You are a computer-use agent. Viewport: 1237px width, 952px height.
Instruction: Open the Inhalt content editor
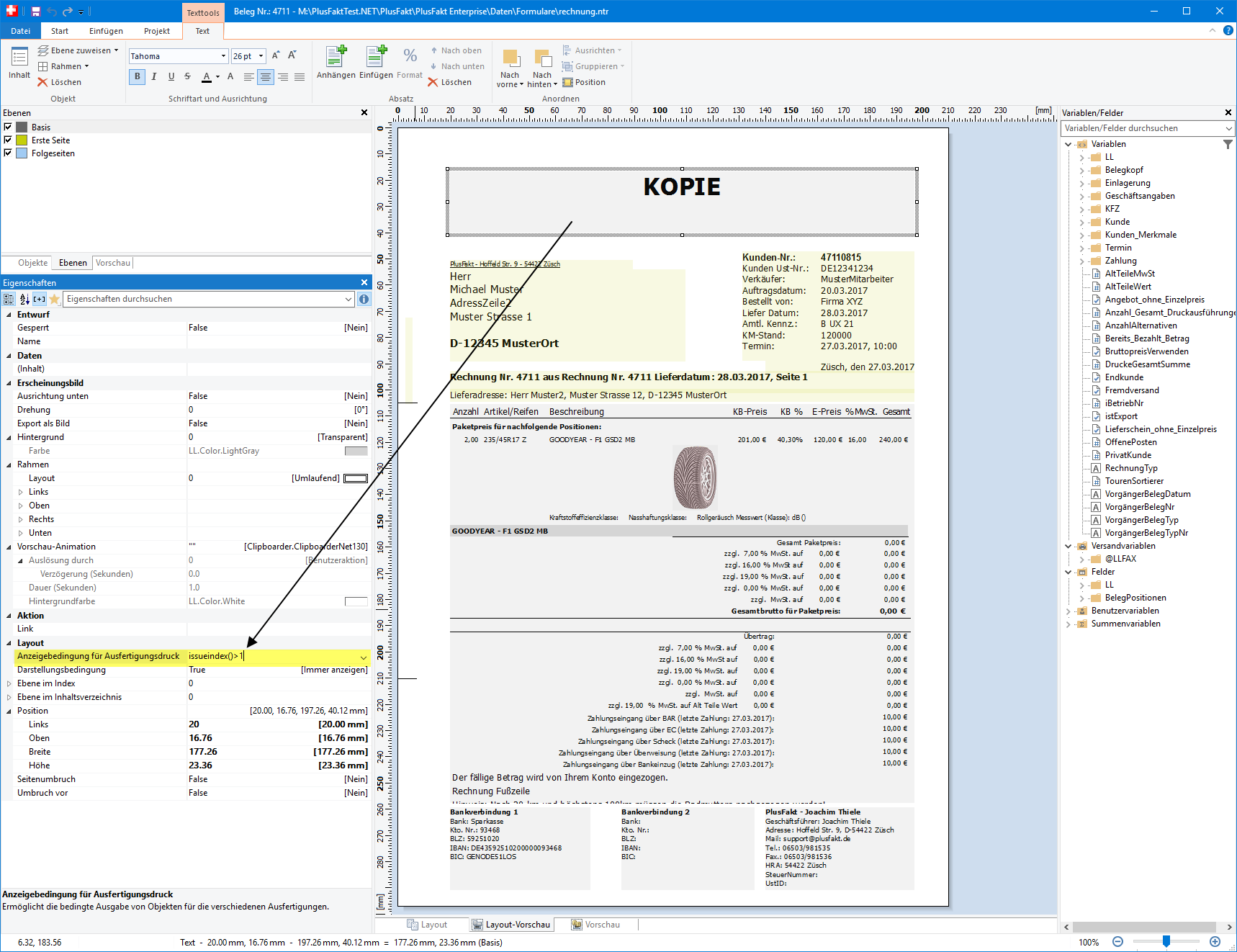coord(19,63)
